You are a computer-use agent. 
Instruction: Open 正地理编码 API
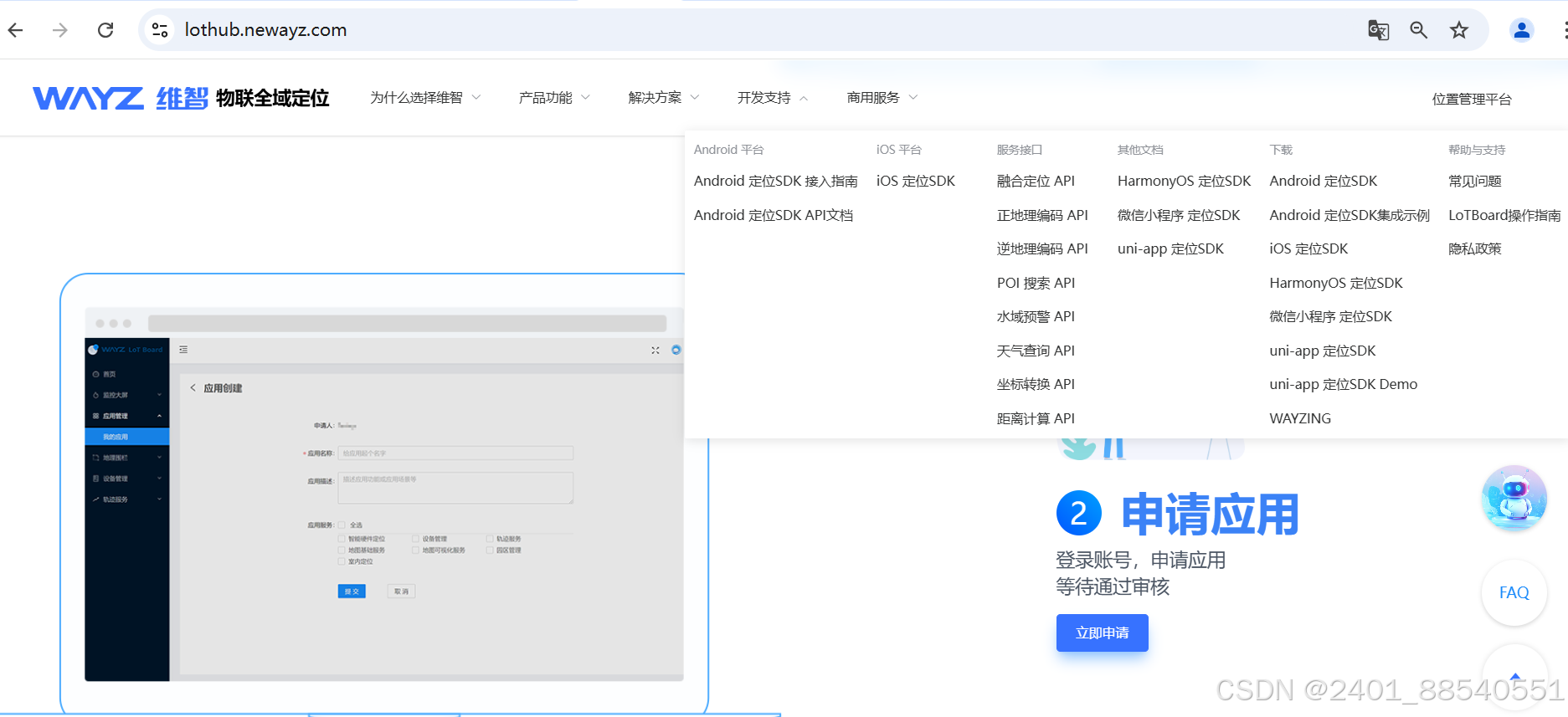click(1042, 215)
